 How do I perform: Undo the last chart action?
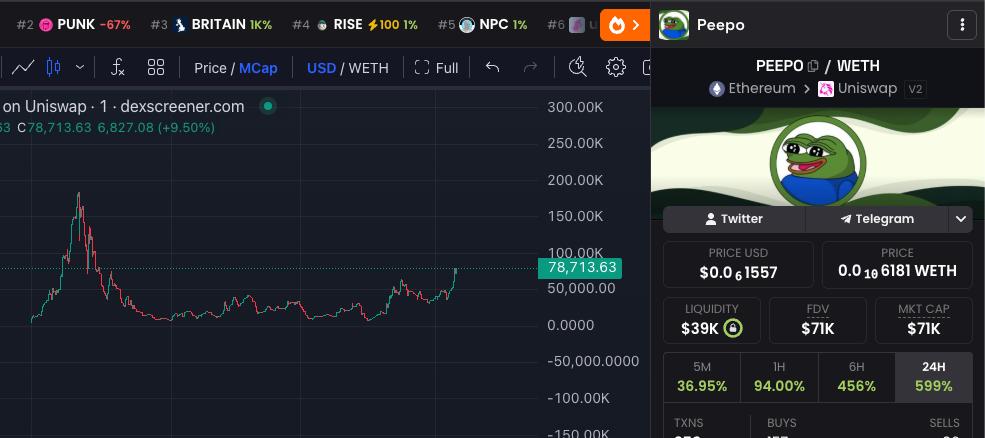(x=492, y=67)
